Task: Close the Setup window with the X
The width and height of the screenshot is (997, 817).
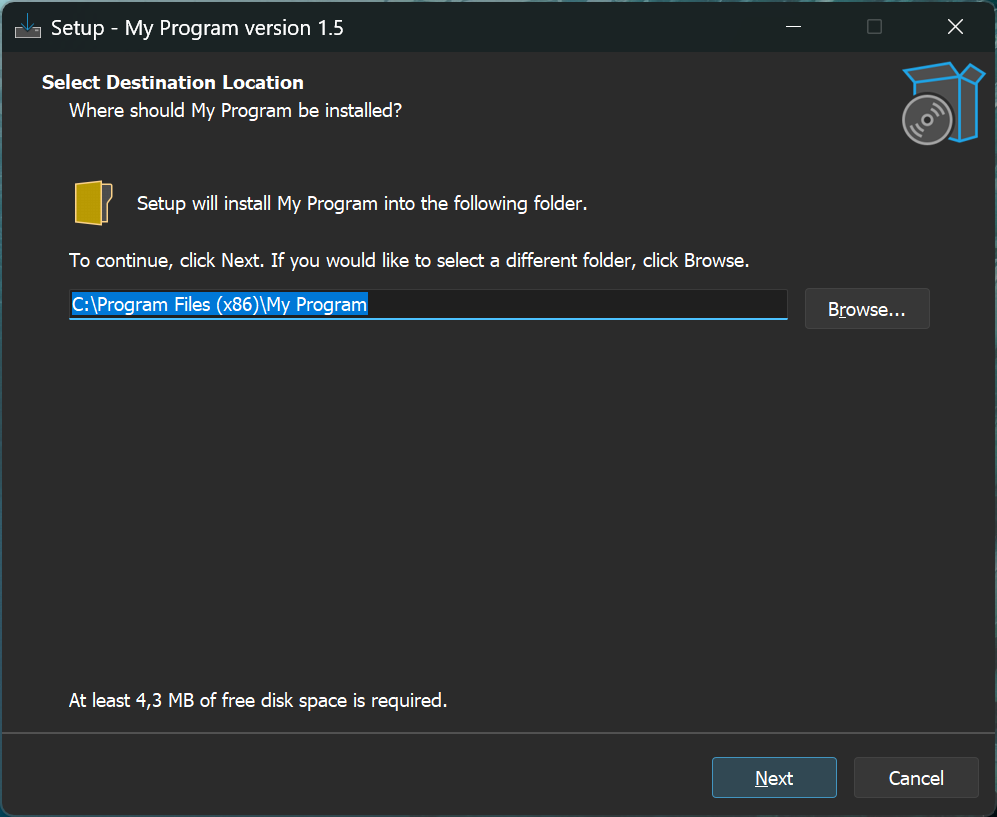Action: tap(955, 27)
